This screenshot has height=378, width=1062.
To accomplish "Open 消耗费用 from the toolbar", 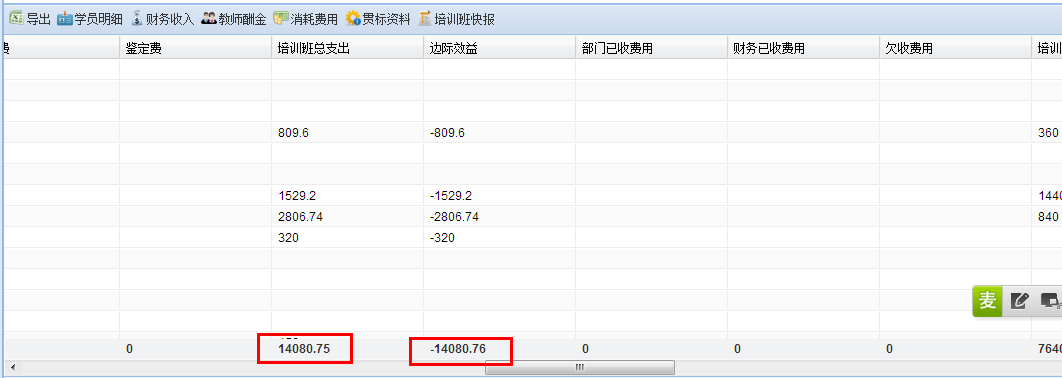I will (x=314, y=19).
